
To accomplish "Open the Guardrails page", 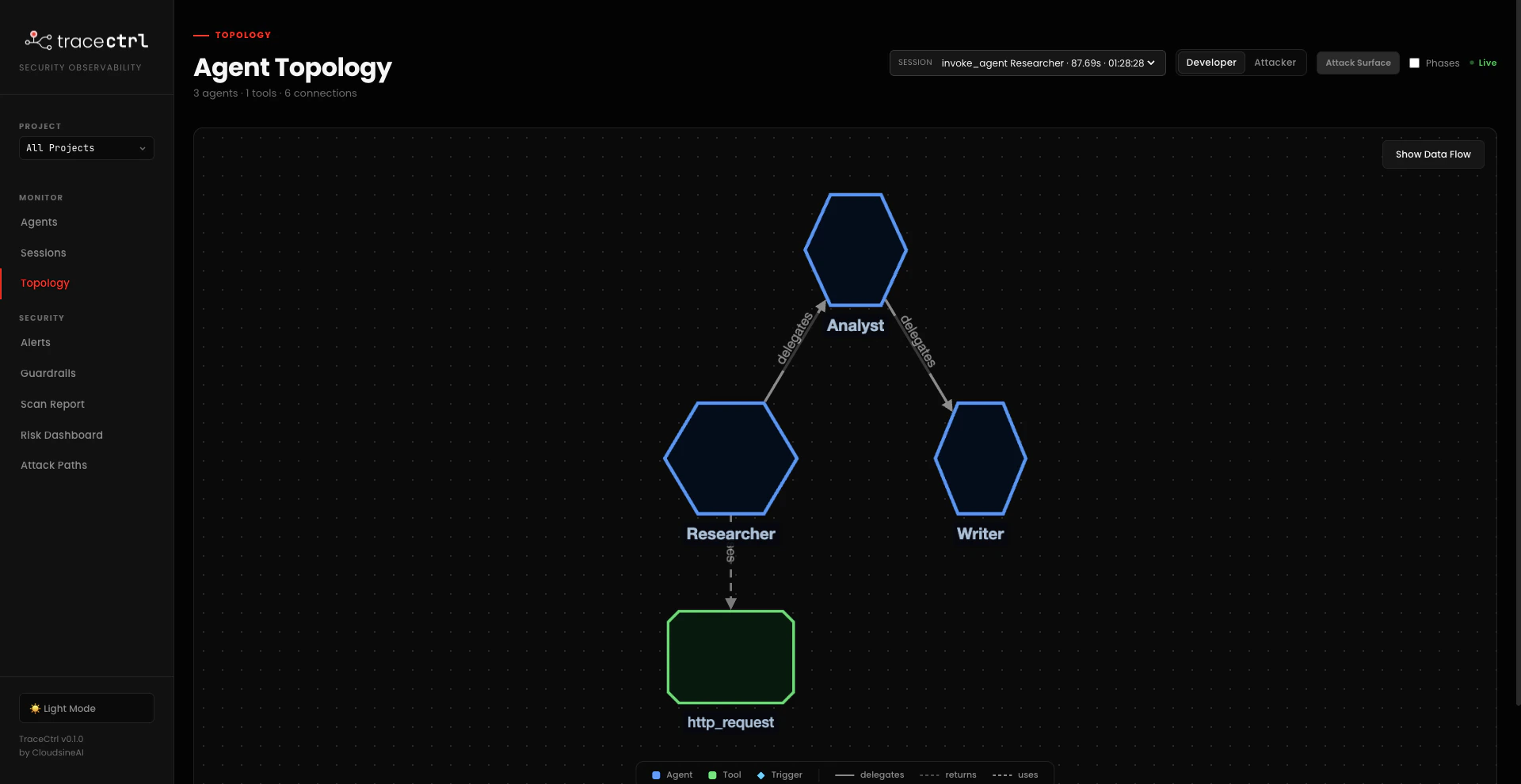I will (48, 373).
